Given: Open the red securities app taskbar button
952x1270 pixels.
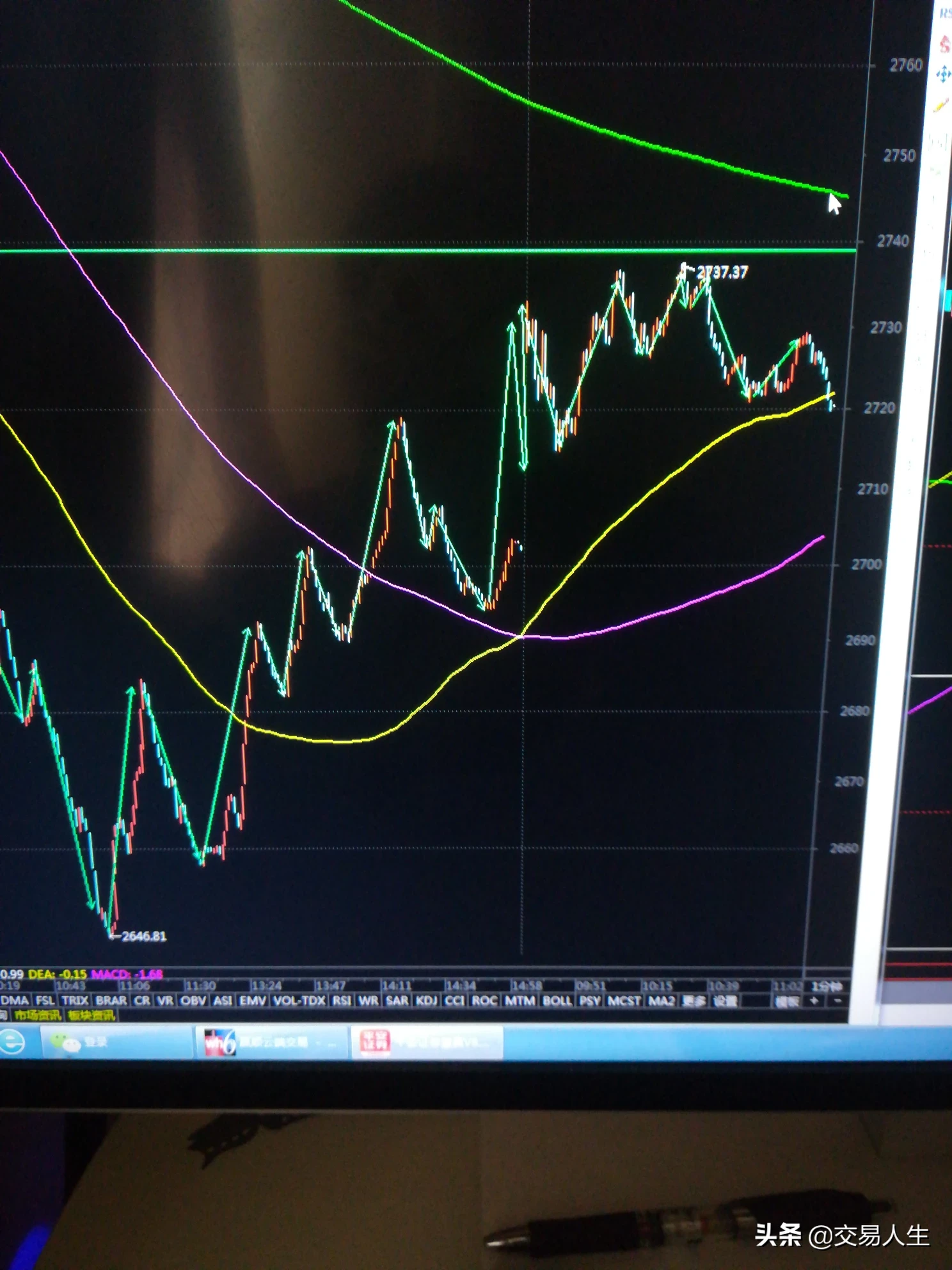Looking at the screenshot, I should (427, 1043).
